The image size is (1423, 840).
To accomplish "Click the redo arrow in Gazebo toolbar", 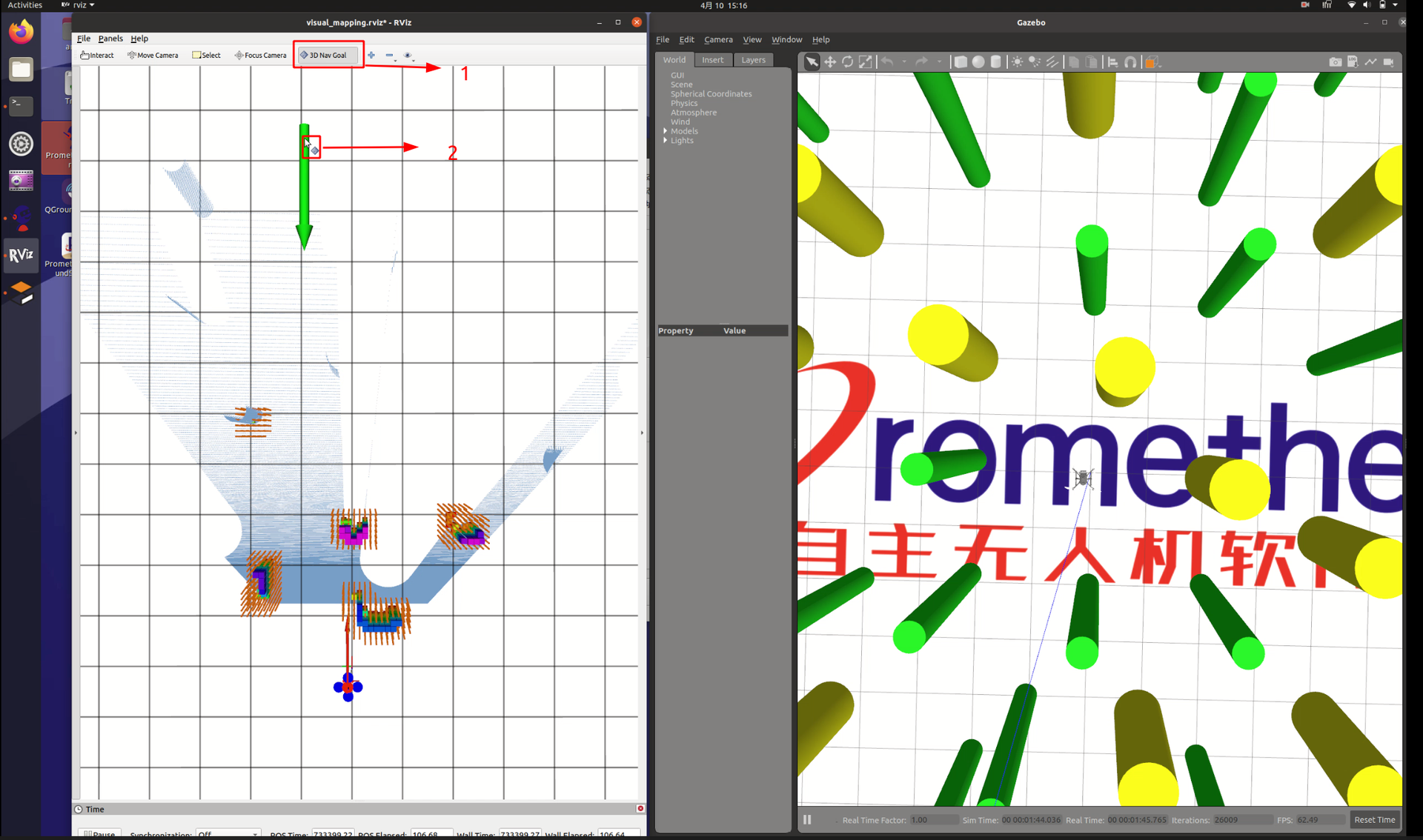I will coord(922,62).
